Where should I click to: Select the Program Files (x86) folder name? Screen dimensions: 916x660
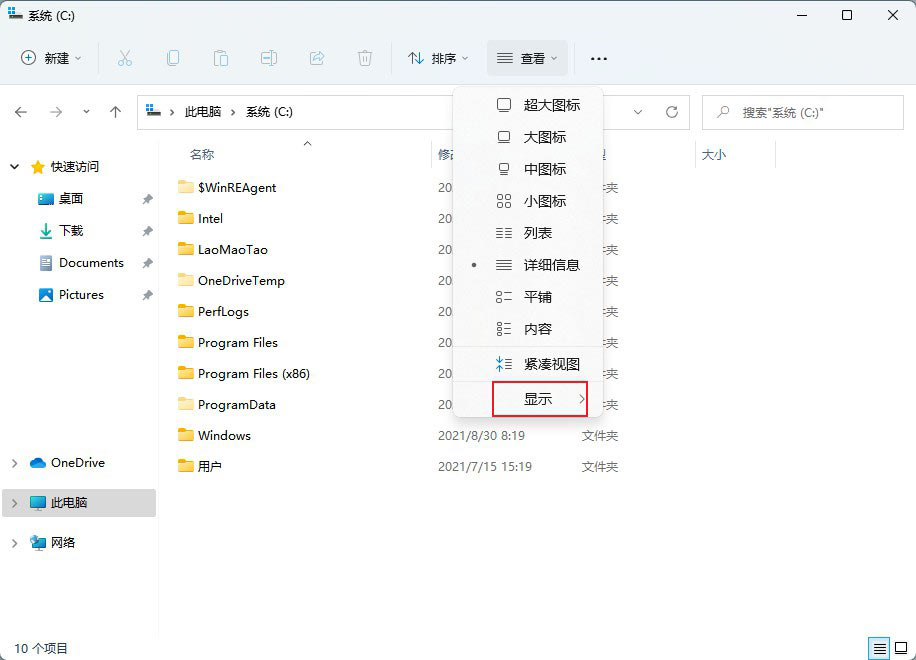[254, 374]
